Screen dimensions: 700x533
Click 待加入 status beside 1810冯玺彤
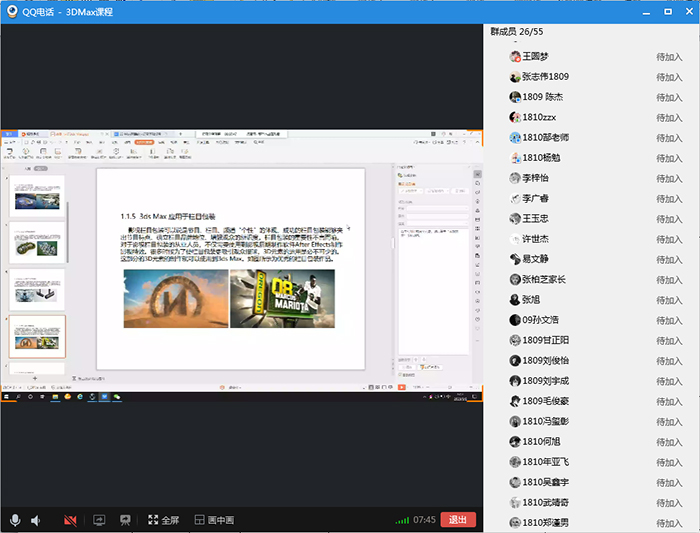669,422
